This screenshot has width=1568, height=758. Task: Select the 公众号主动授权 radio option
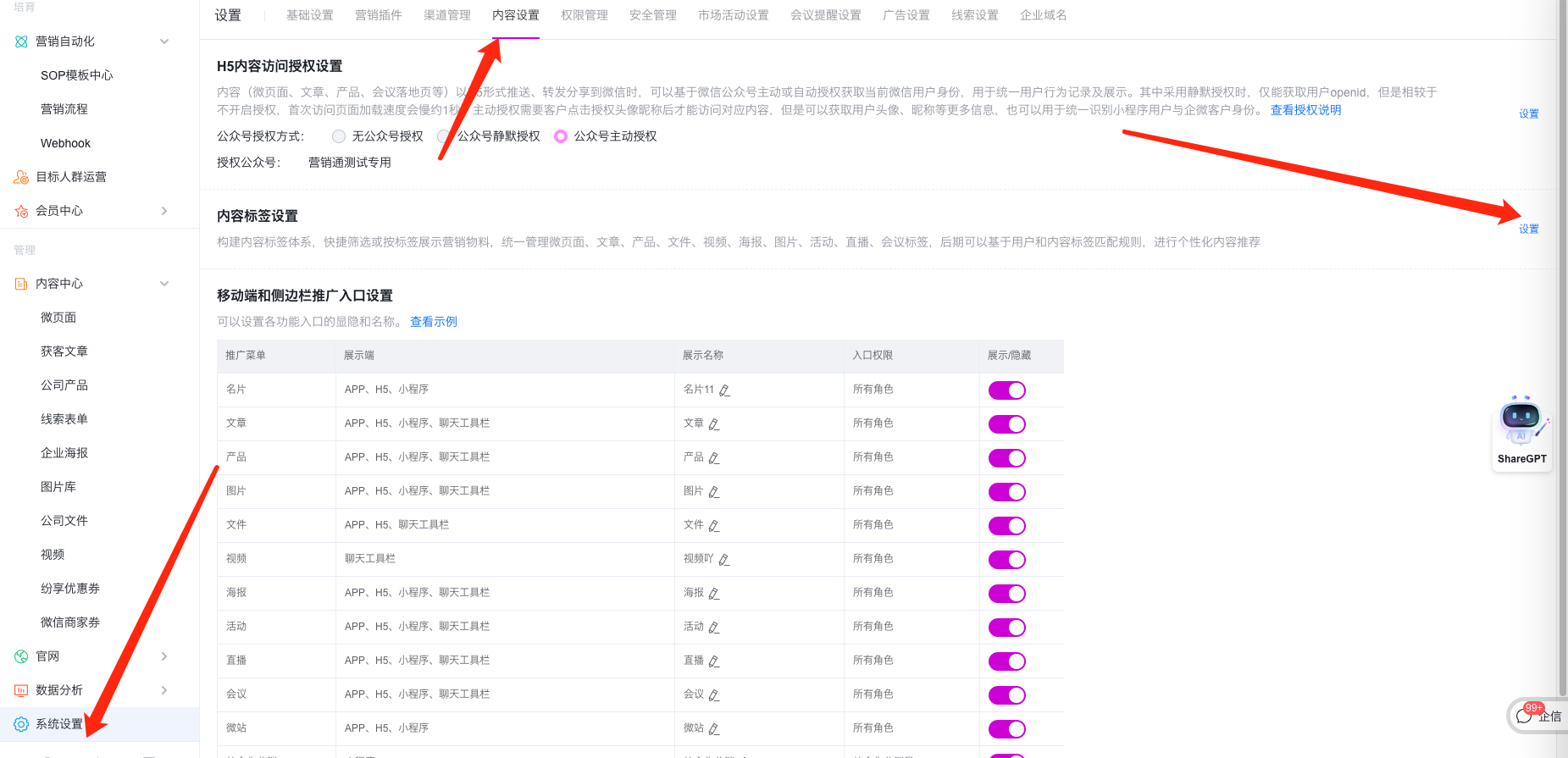(x=561, y=136)
